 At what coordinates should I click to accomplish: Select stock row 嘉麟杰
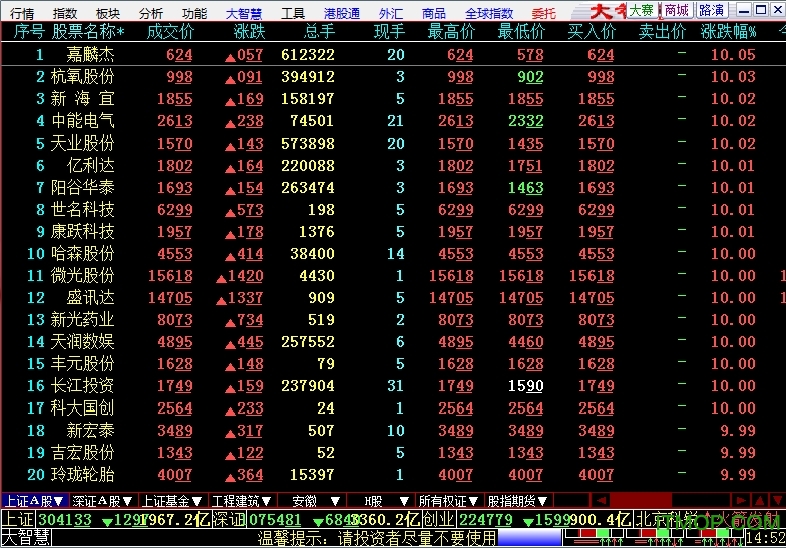pos(393,54)
